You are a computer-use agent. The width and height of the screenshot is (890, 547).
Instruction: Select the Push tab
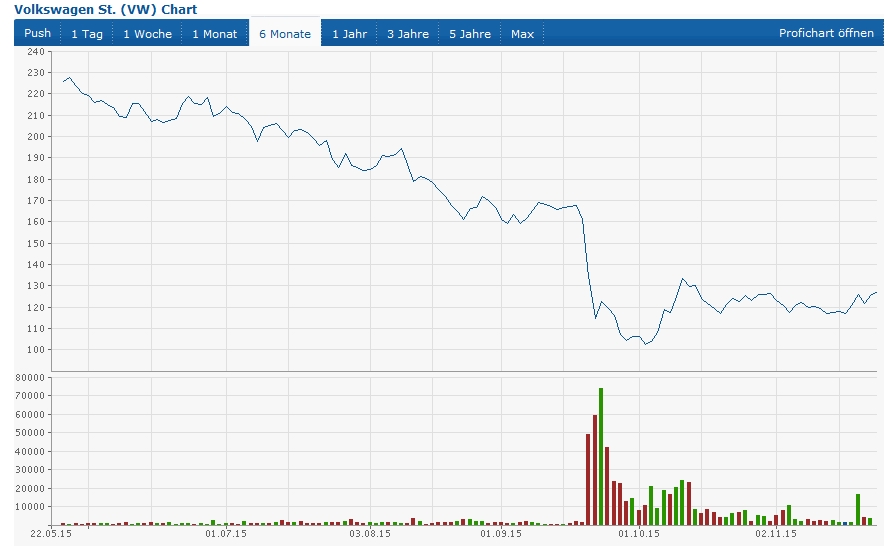click(37, 33)
